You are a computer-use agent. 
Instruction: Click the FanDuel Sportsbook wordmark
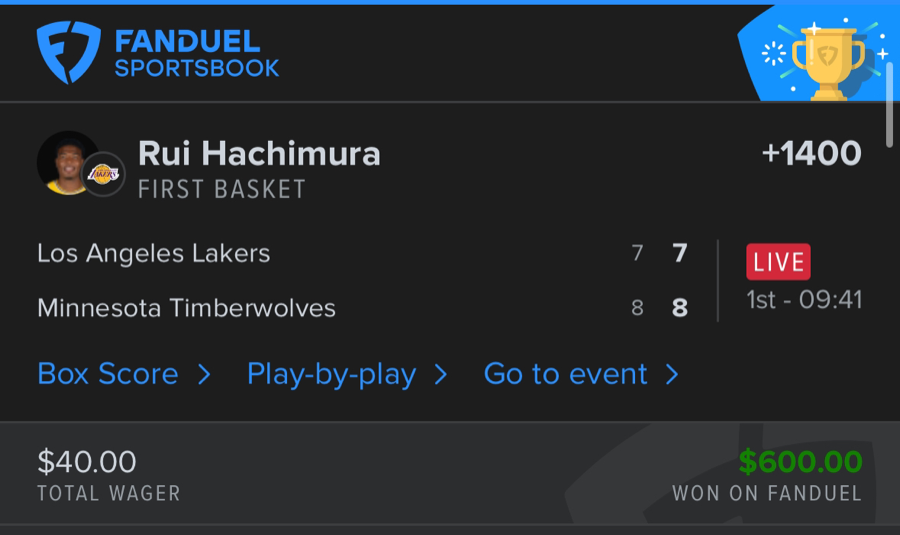196,54
